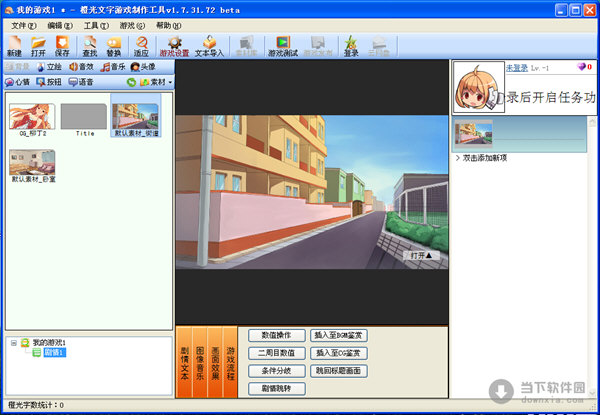
Task: Select the 心情 (Mood) category
Action: point(17,82)
